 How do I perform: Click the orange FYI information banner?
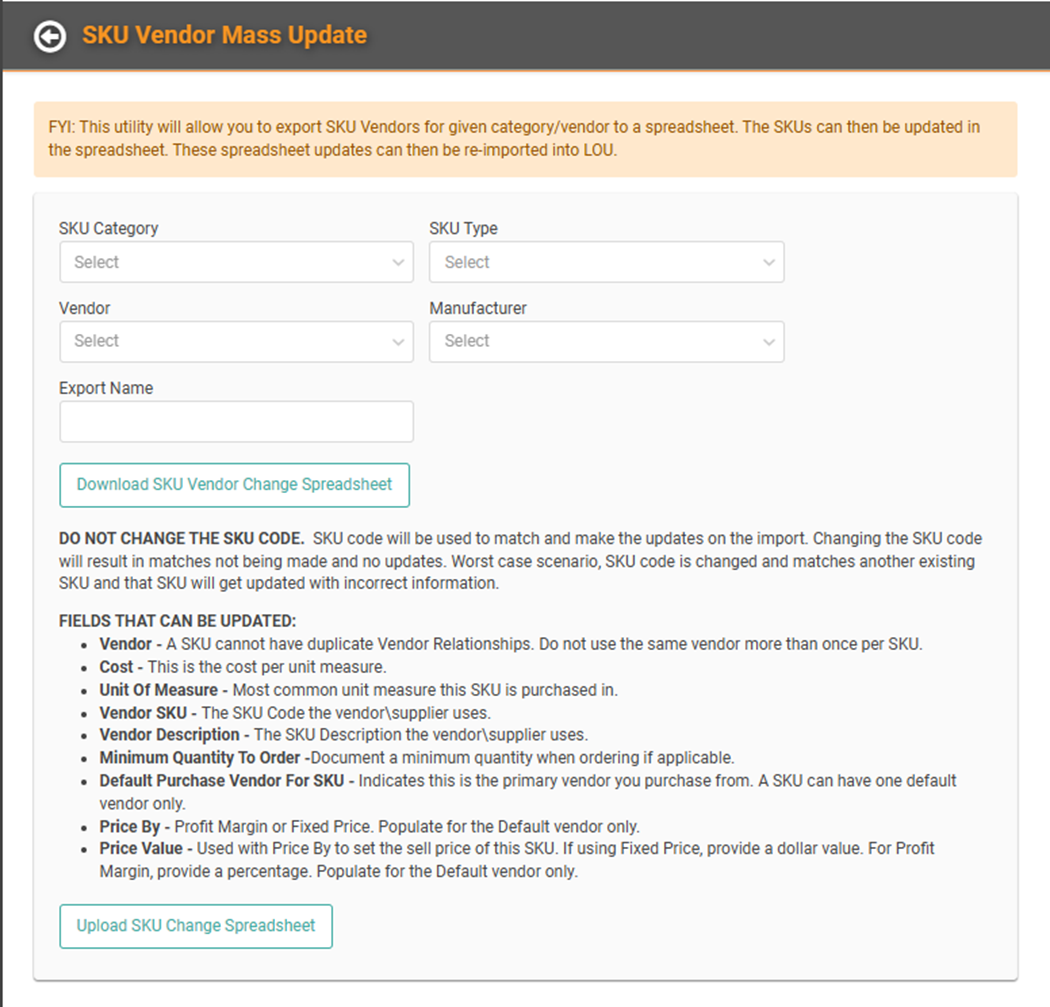(x=526, y=139)
